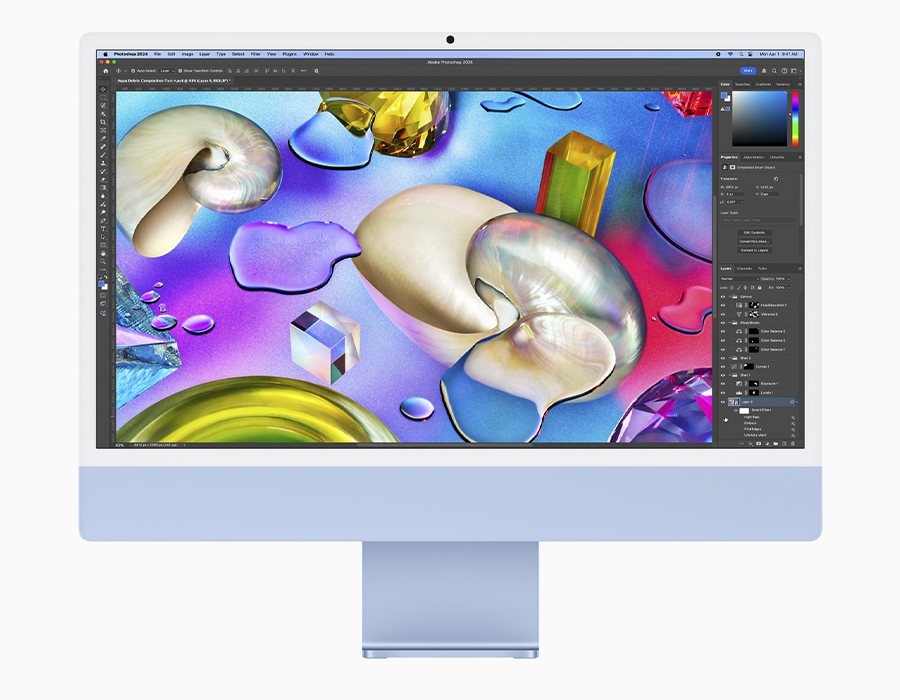The image size is (900, 700).
Task: Click the Aqua Debris Composition document tab
Action: [x=174, y=81]
